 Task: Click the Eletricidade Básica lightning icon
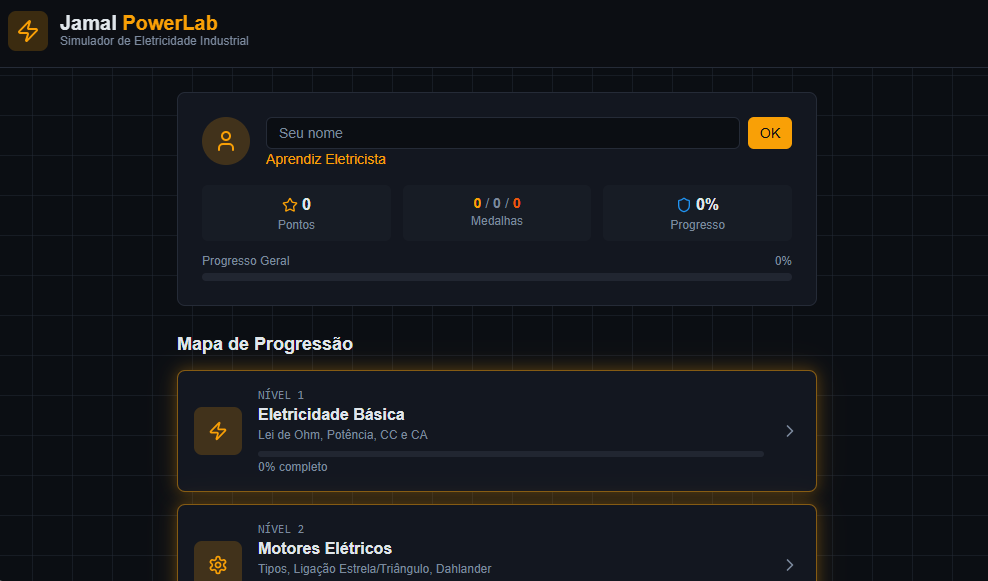click(218, 431)
